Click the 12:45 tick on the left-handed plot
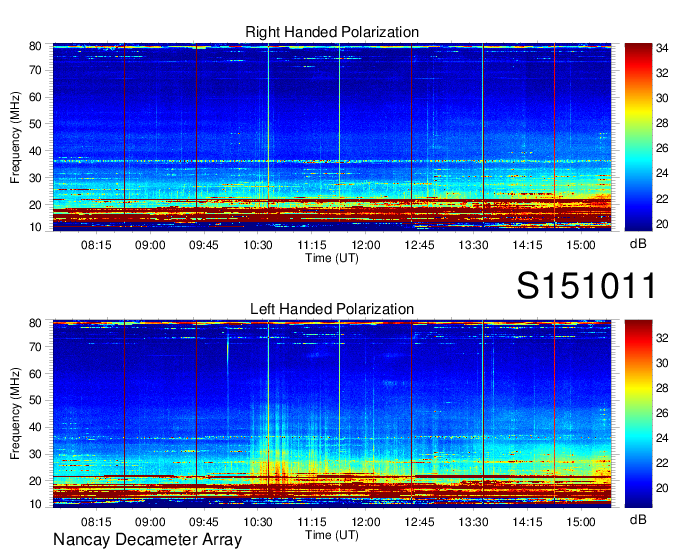Viewport: 680px width, 552px height. (419, 522)
